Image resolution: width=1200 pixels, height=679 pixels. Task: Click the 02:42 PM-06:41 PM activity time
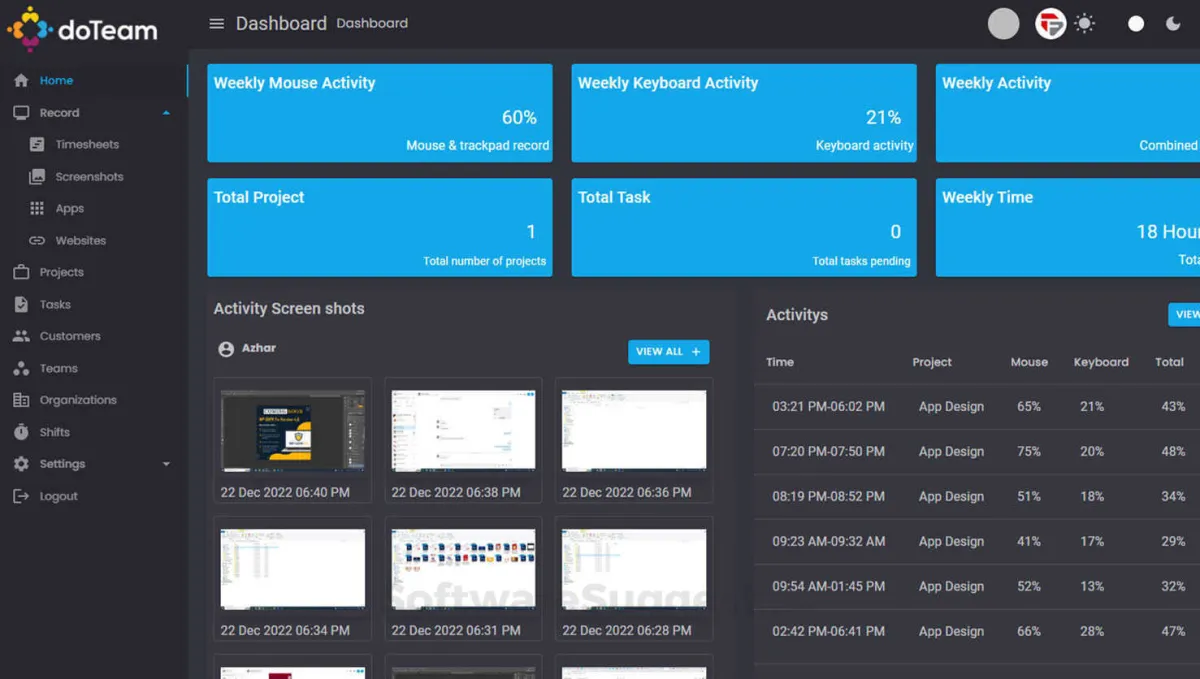828,632
